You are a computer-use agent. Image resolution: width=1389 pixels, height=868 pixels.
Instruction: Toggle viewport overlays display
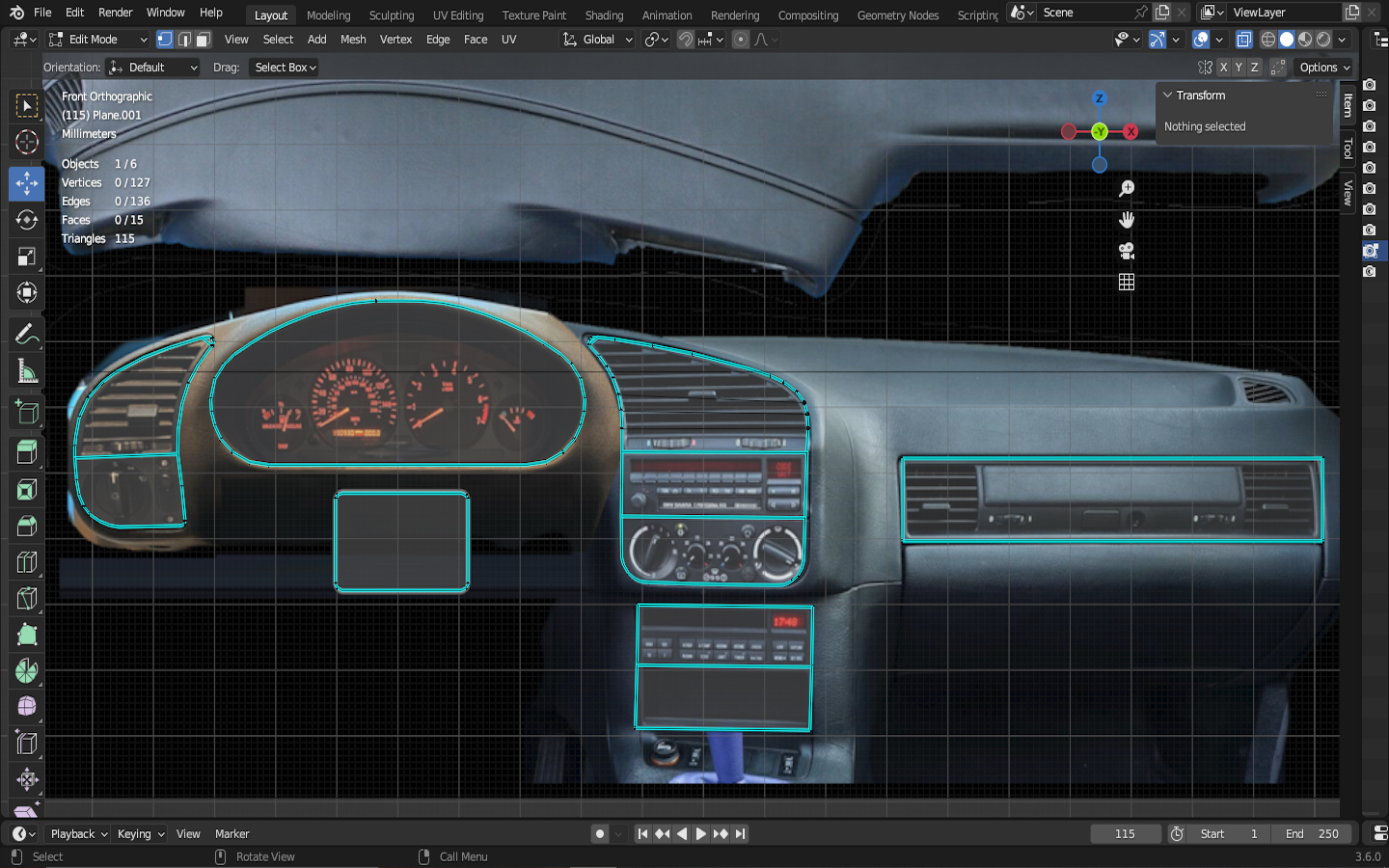coord(1201,40)
